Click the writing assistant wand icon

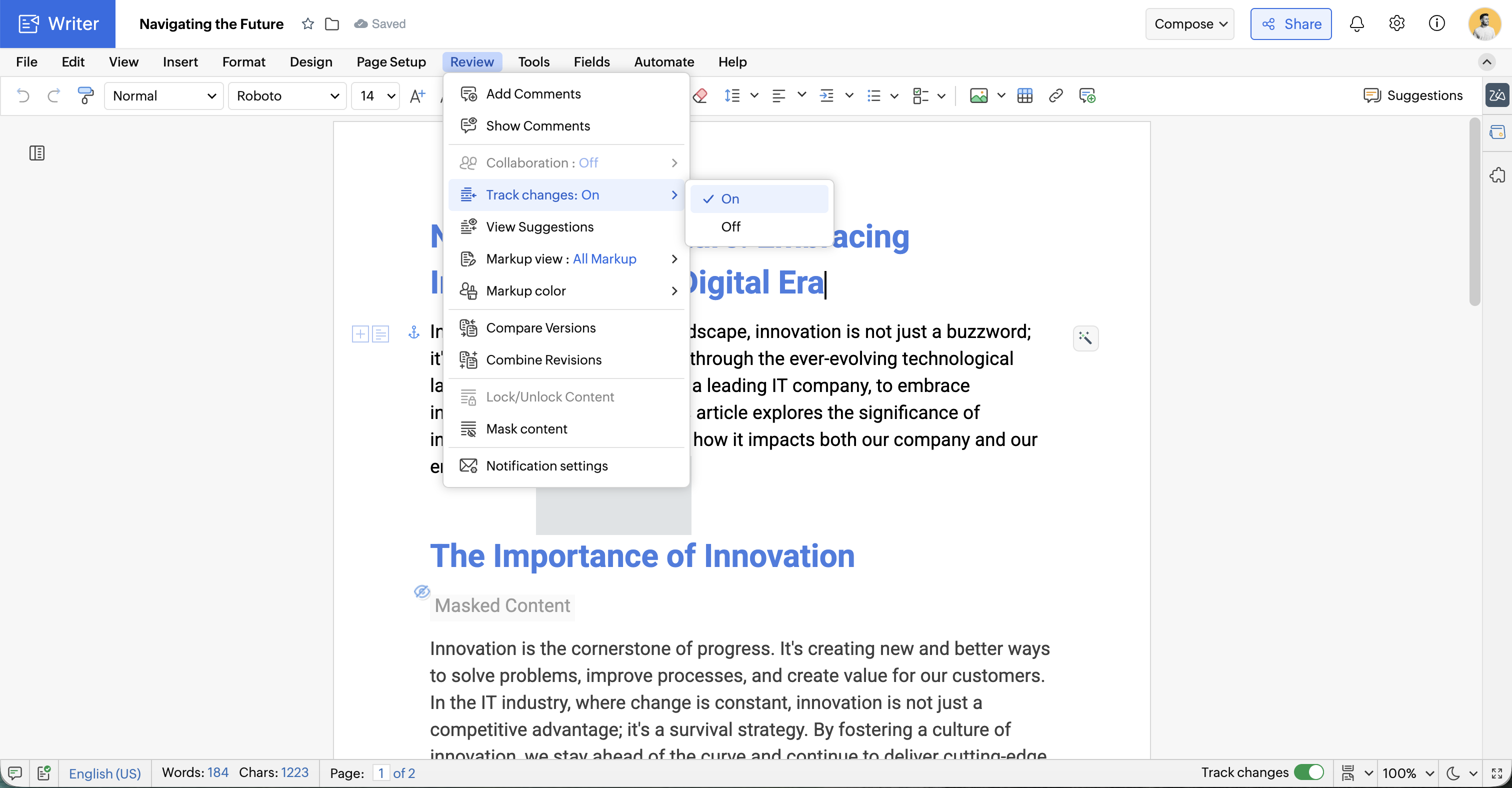(1085, 338)
